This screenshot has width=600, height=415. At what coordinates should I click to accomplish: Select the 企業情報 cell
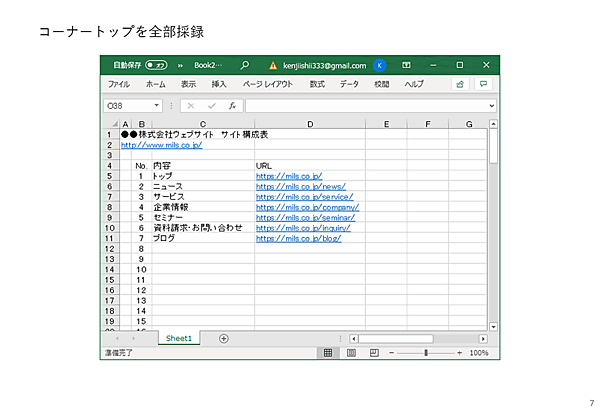pyautogui.click(x=203, y=207)
